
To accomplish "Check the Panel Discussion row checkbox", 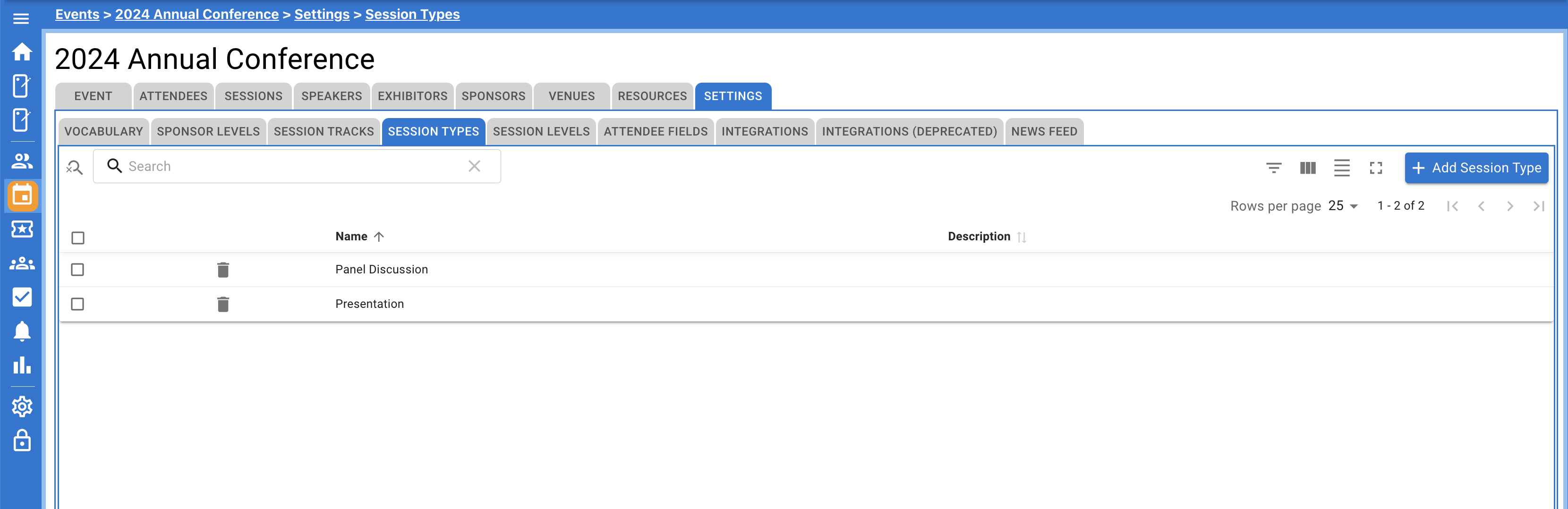I will coord(77,269).
